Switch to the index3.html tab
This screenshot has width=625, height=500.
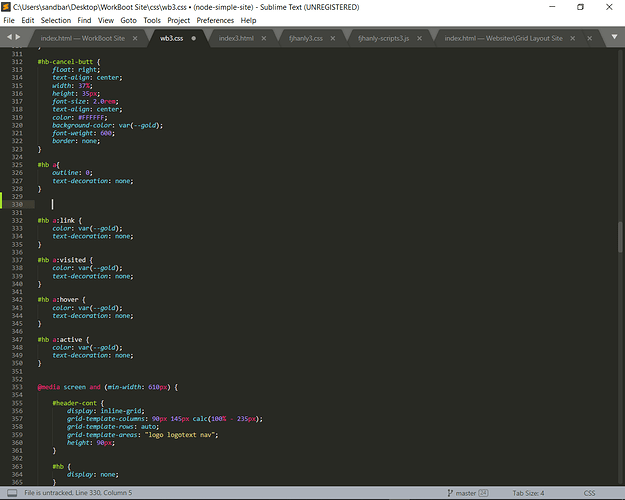pos(238,38)
